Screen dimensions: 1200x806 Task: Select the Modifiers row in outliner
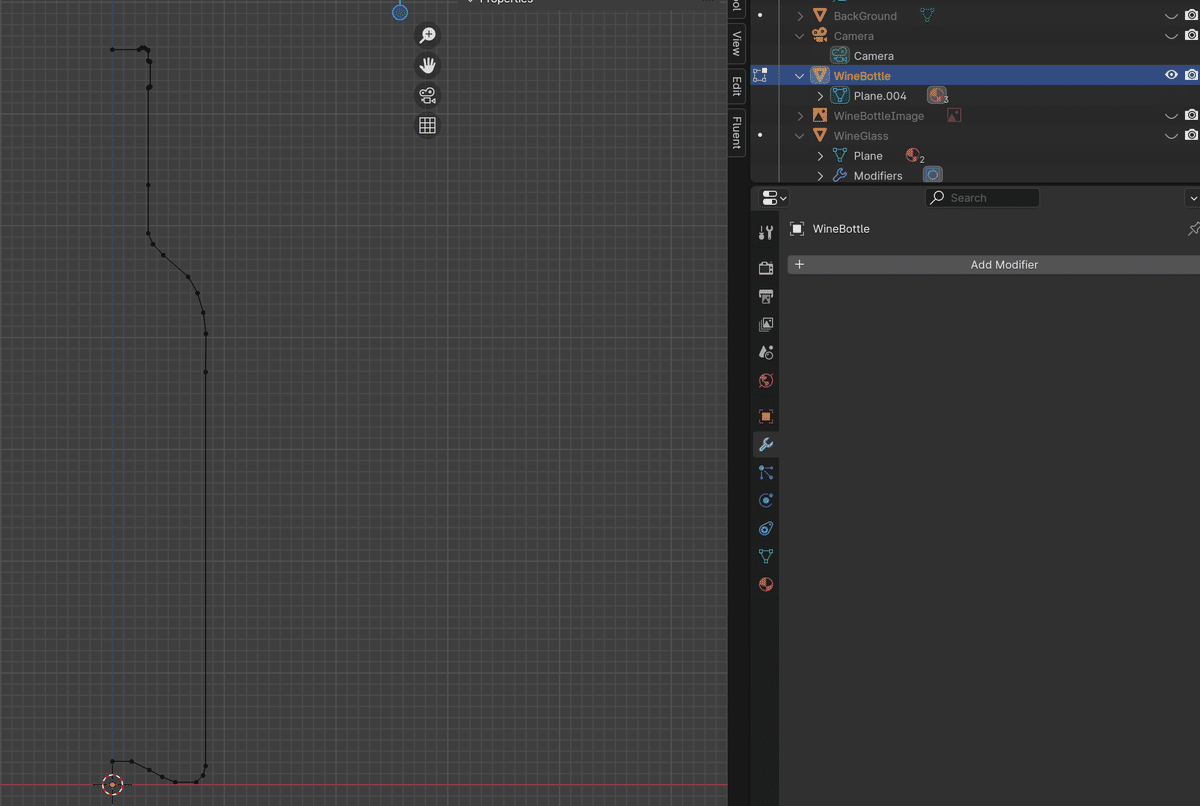pyautogui.click(x=878, y=176)
